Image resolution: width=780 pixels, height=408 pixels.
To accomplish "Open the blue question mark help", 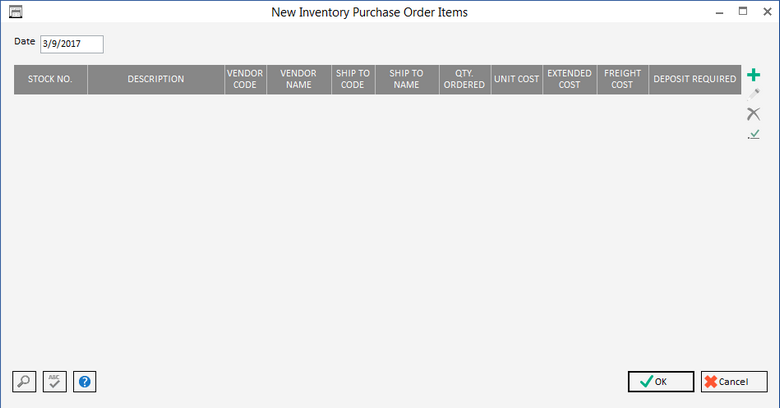I will [85, 382].
